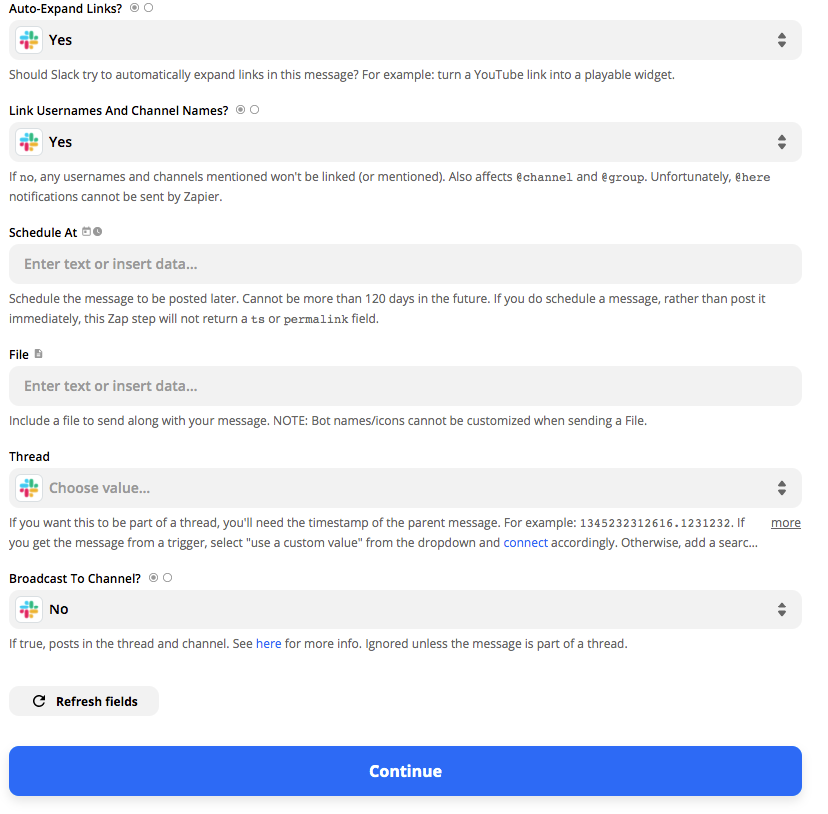Click Slack icon in Link Usernames field

[x=29, y=142]
